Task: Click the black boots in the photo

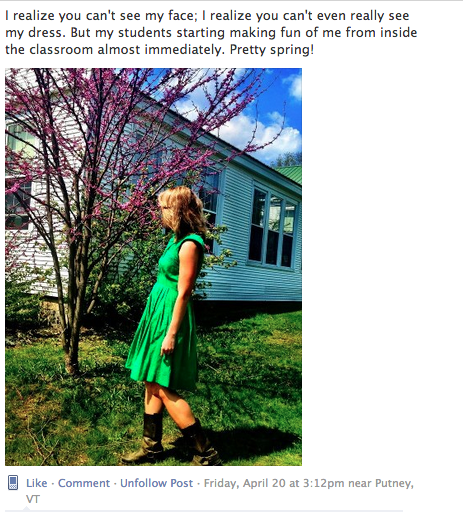Action: (172, 440)
